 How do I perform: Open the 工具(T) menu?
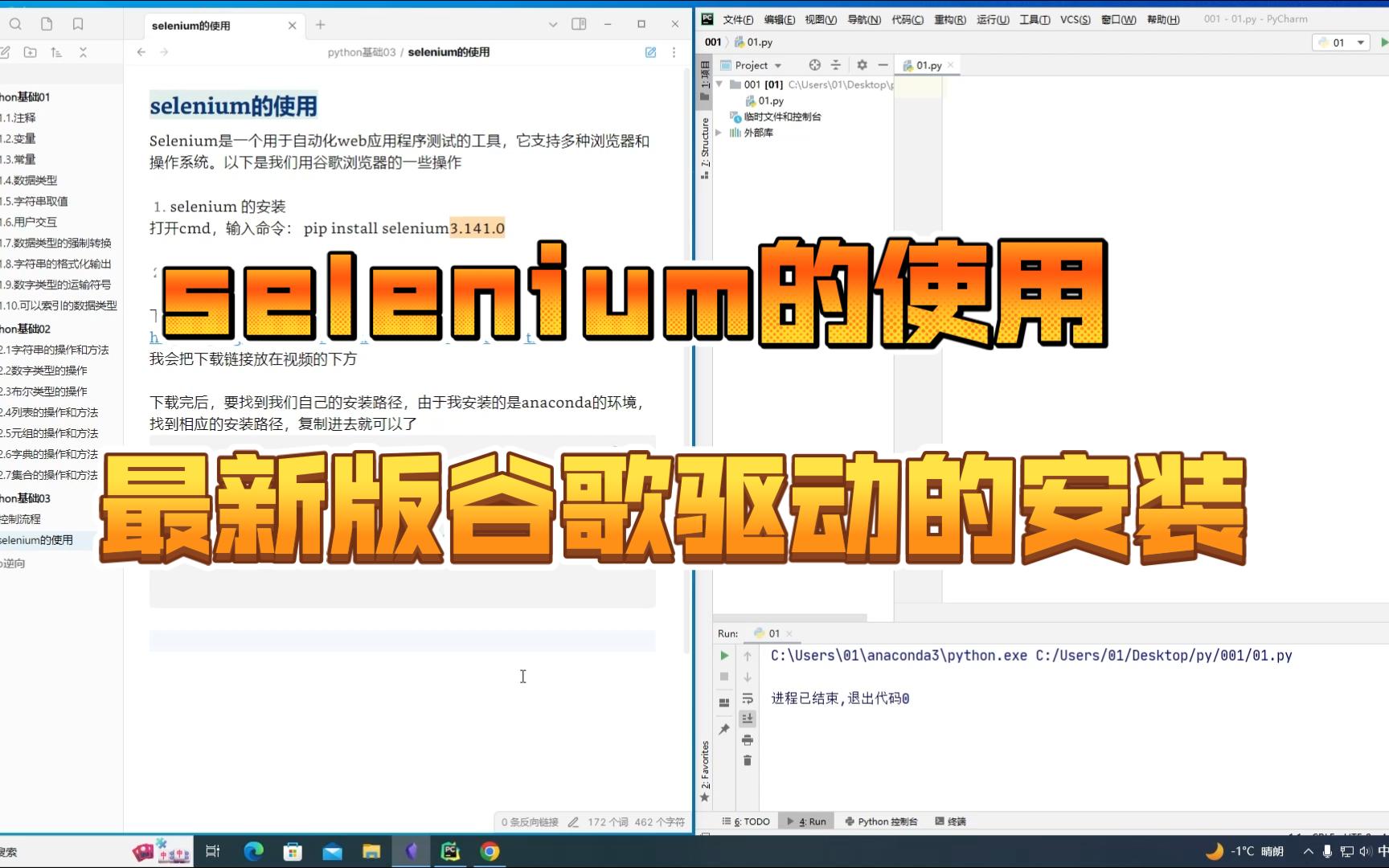click(1035, 19)
